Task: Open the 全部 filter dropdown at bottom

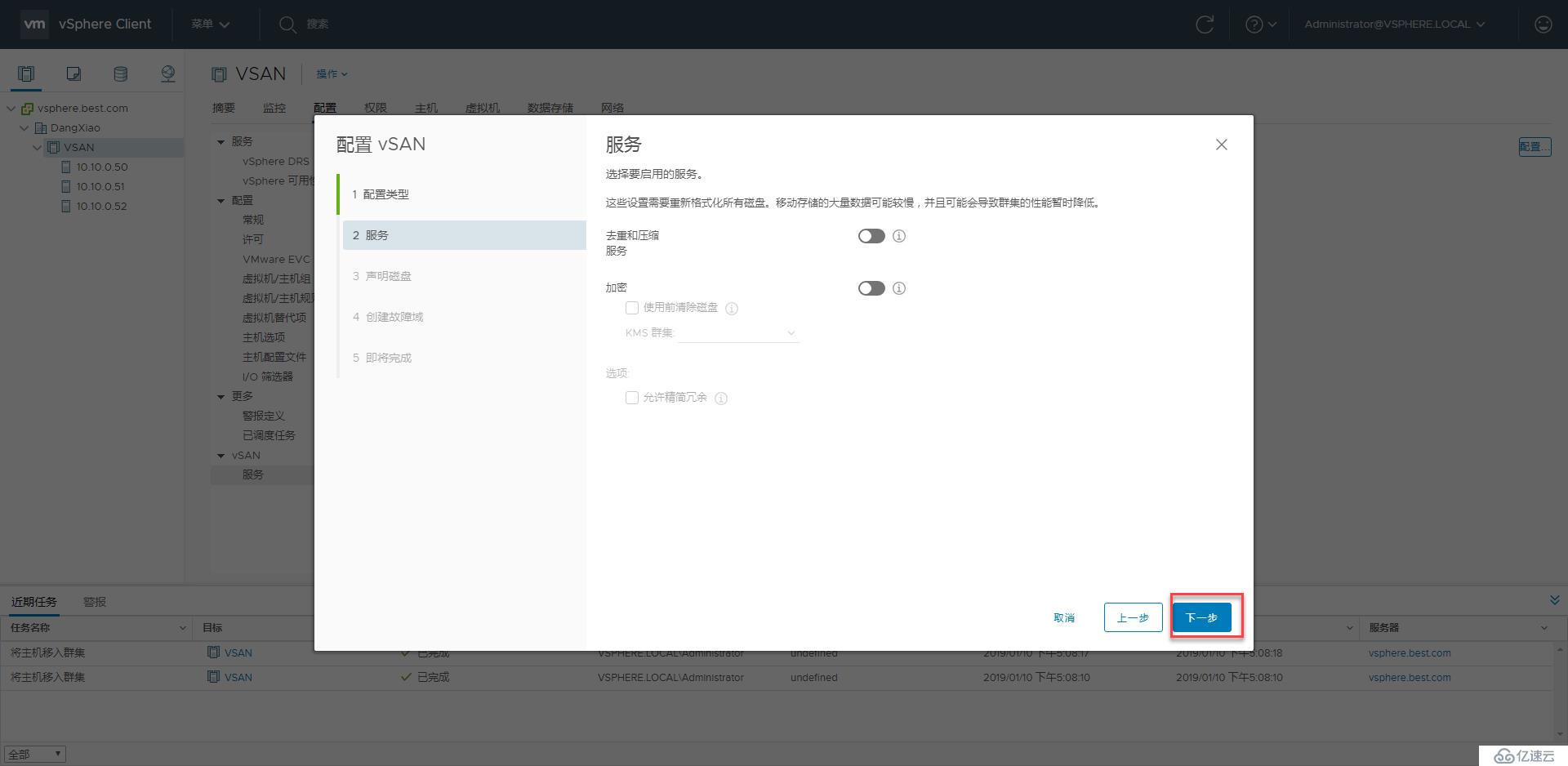Action: tap(35, 755)
